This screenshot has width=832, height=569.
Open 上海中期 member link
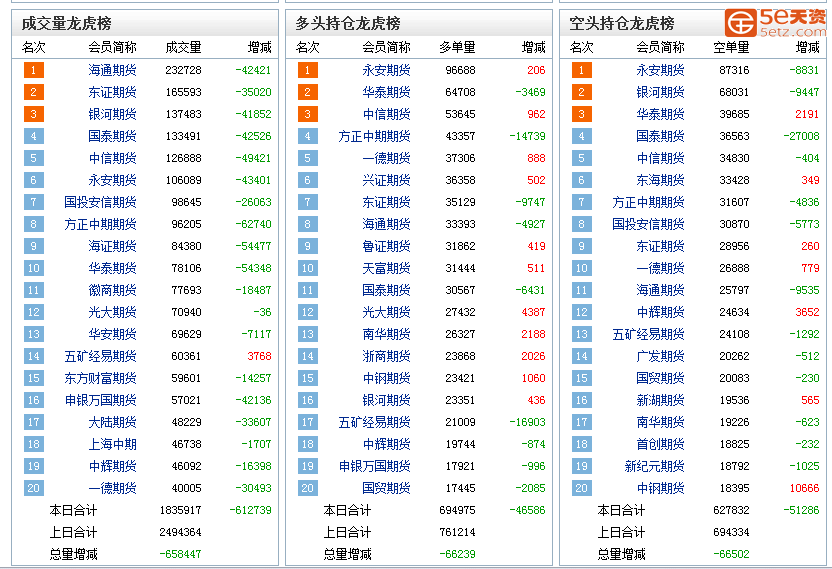coord(112,444)
